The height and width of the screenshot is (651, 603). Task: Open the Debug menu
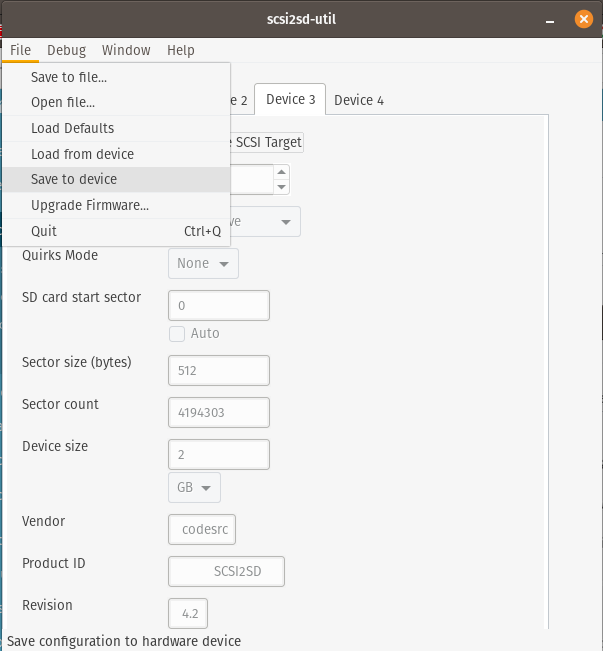[66, 50]
